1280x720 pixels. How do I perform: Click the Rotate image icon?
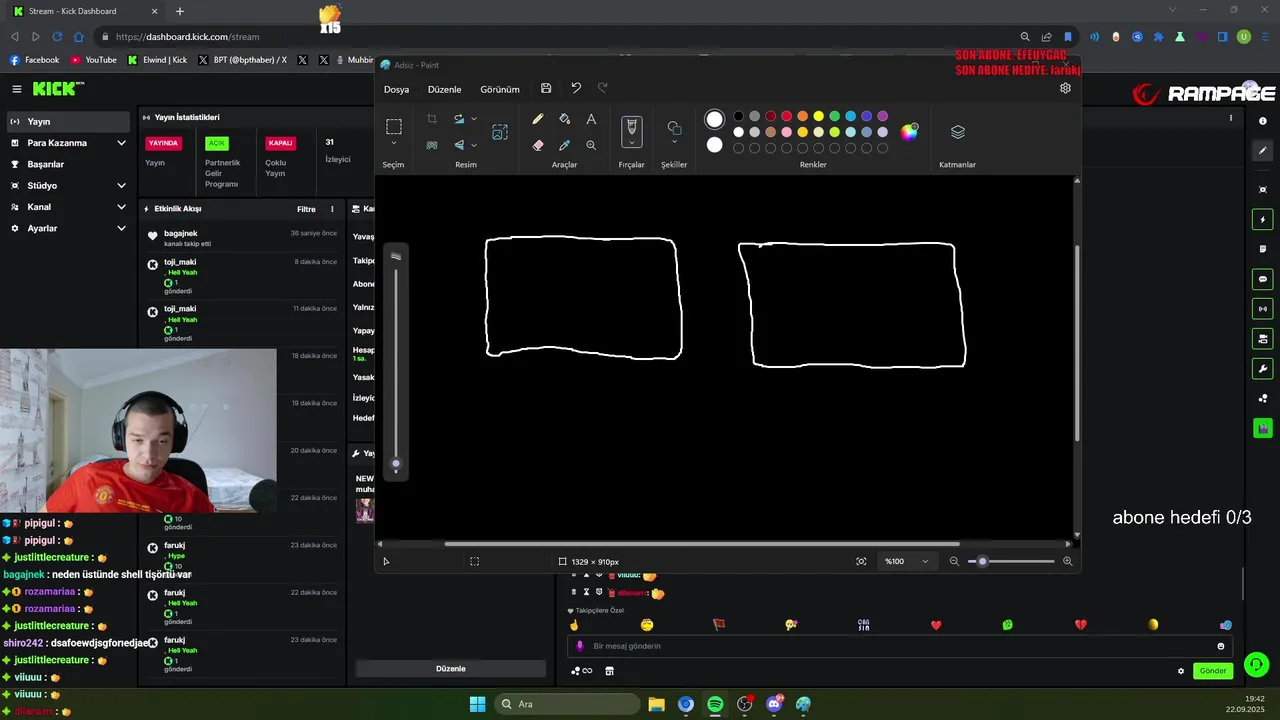coord(459,119)
